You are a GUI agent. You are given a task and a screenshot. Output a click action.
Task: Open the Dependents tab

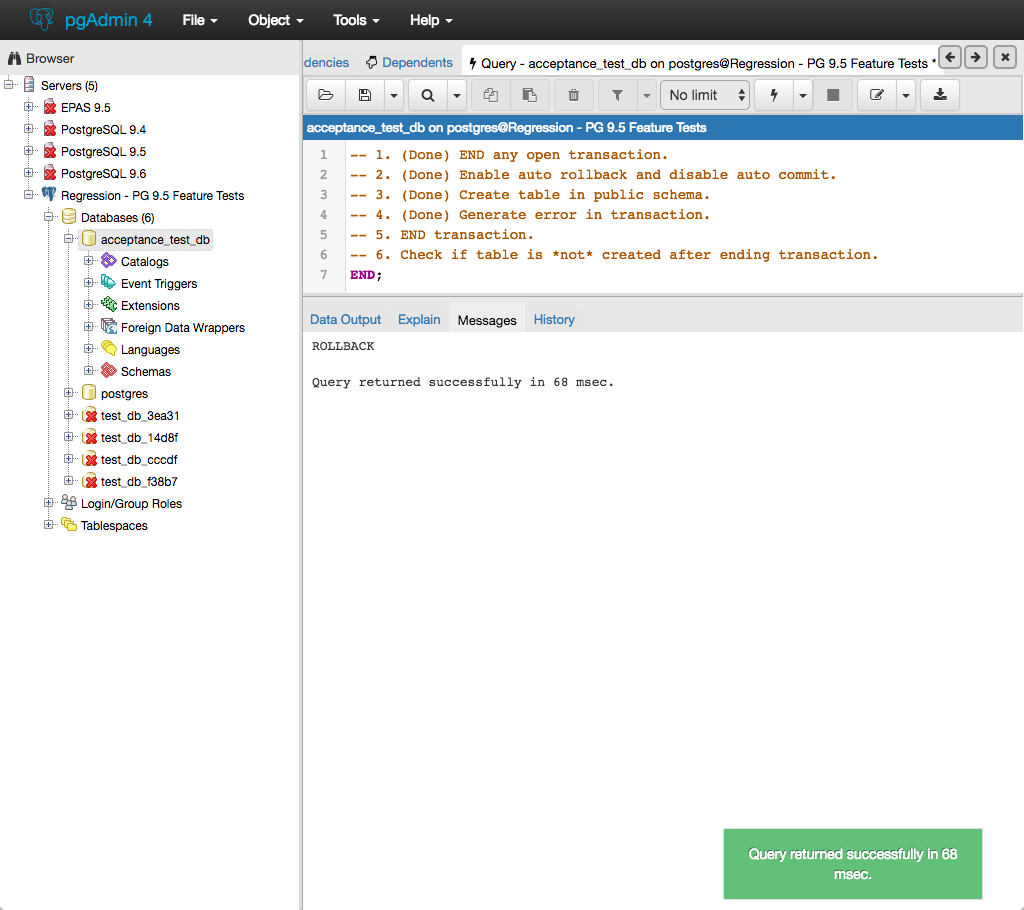(x=409, y=63)
